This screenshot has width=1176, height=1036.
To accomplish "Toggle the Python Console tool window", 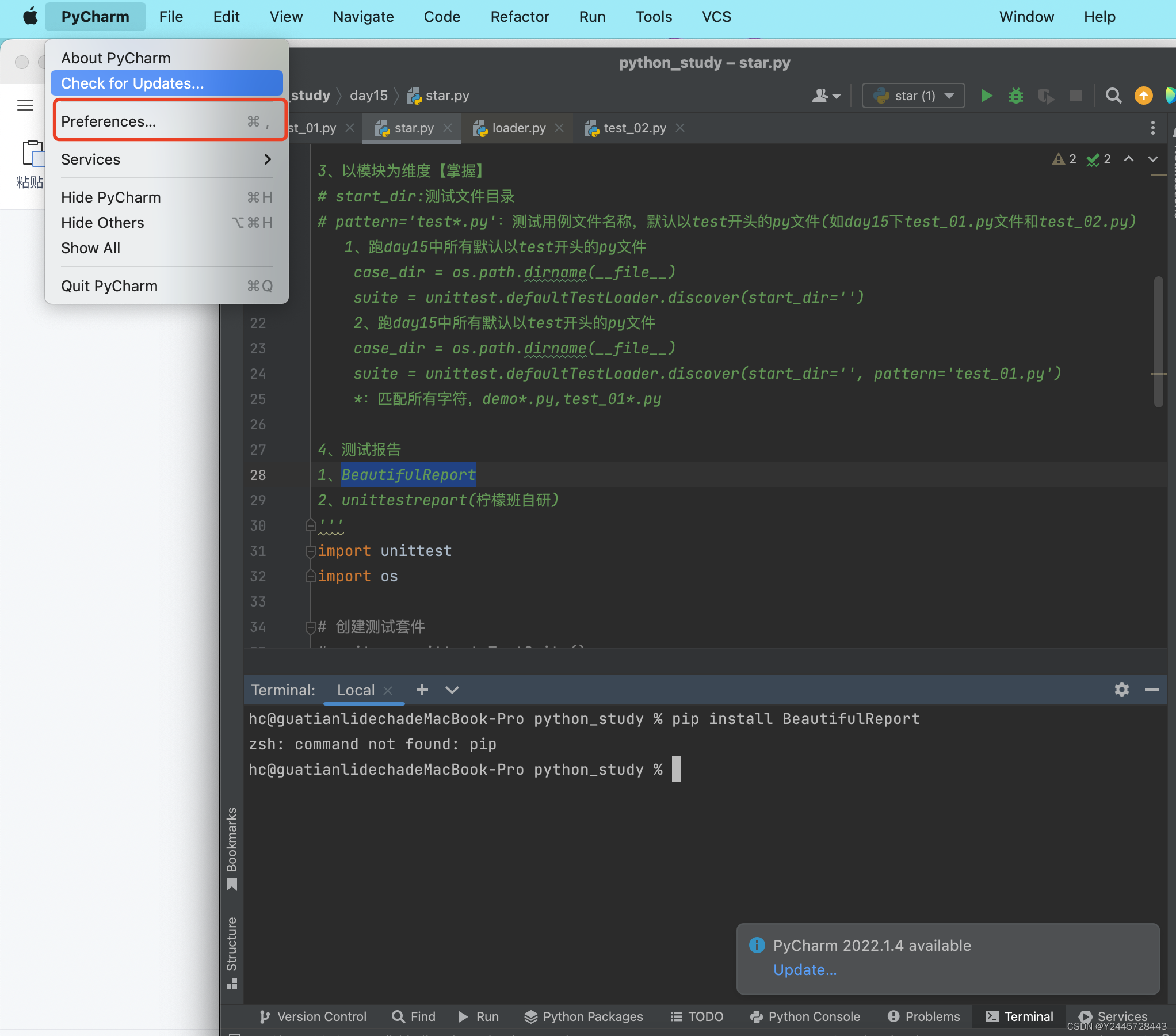I will 805,1016.
